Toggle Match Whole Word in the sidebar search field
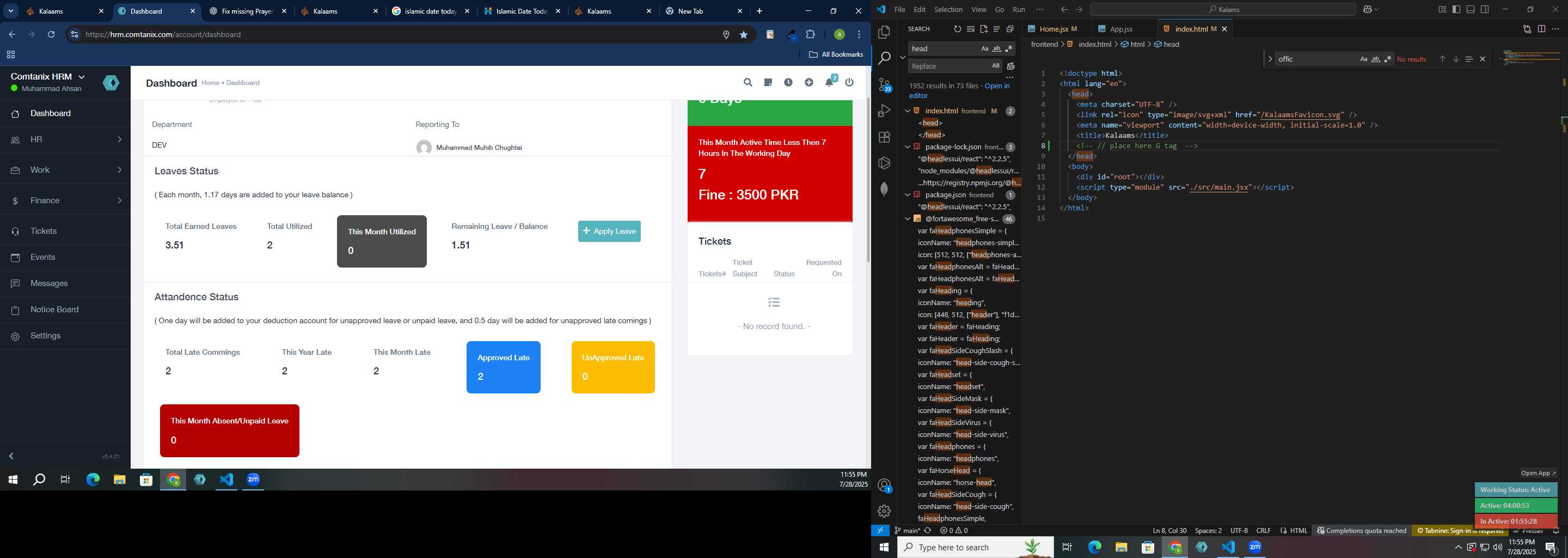 [996, 48]
